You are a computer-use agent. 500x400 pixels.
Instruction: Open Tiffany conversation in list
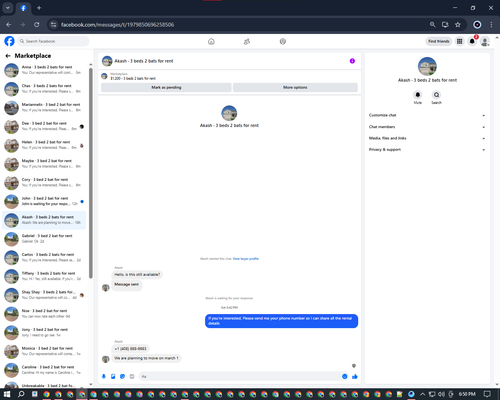[44, 276]
